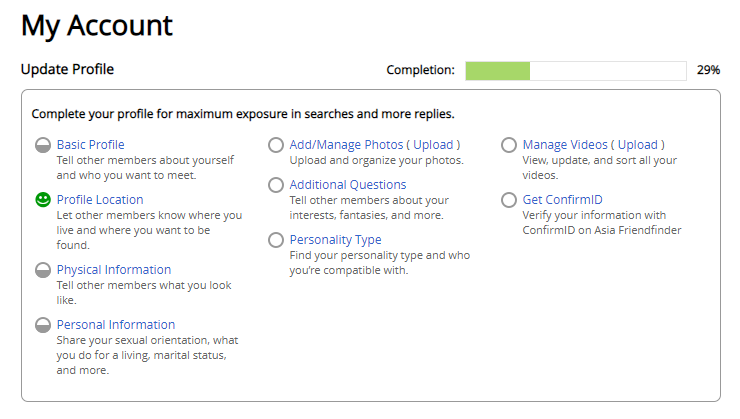
Task: Click the Upload link next to photos
Action: click(x=433, y=145)
